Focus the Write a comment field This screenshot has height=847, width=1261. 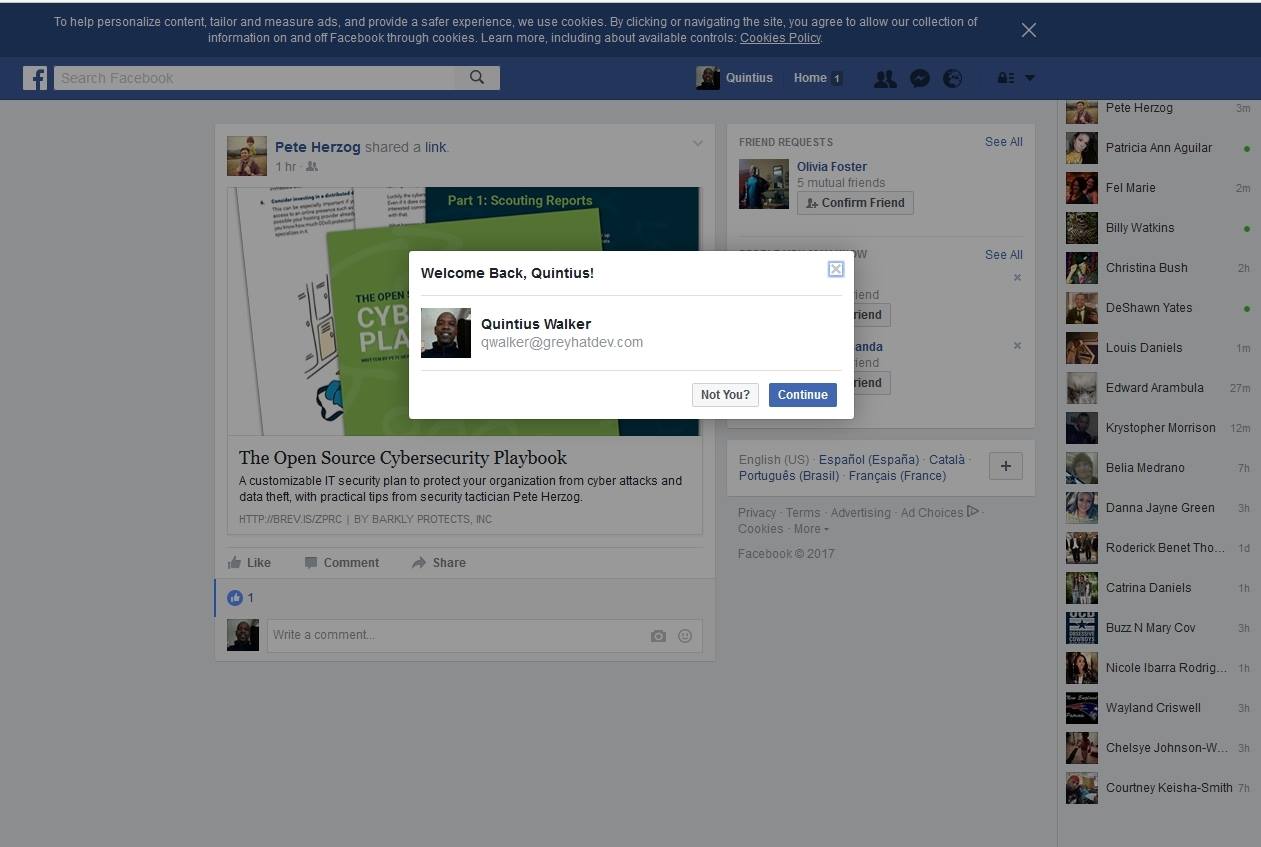point(457,635)
